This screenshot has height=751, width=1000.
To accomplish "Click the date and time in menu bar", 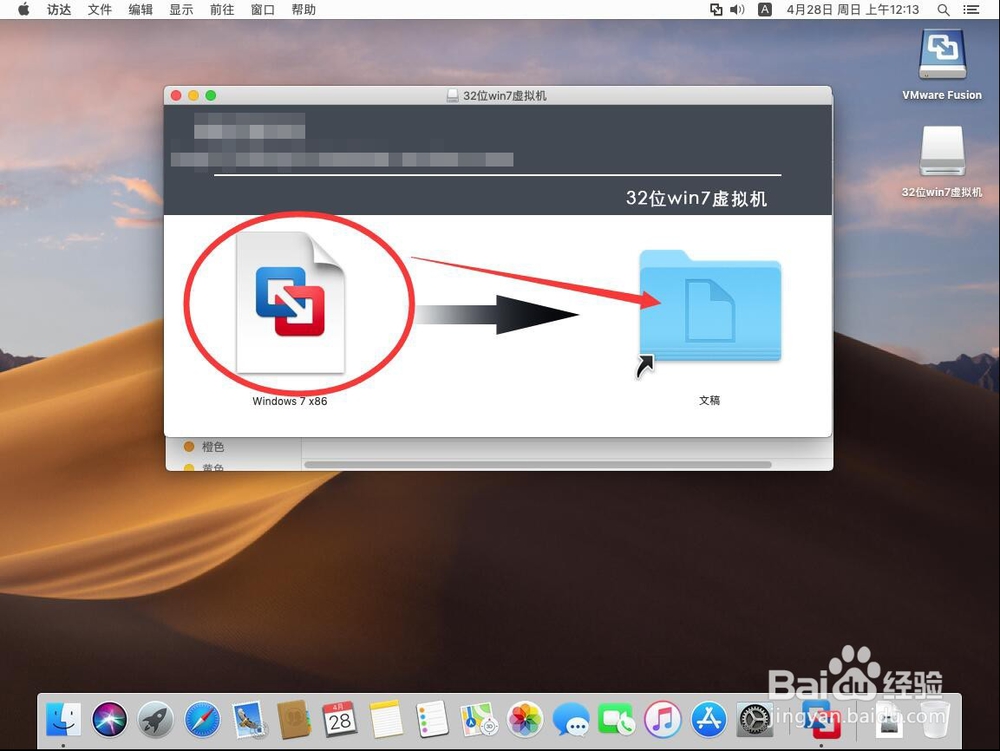I will (853, 10).
